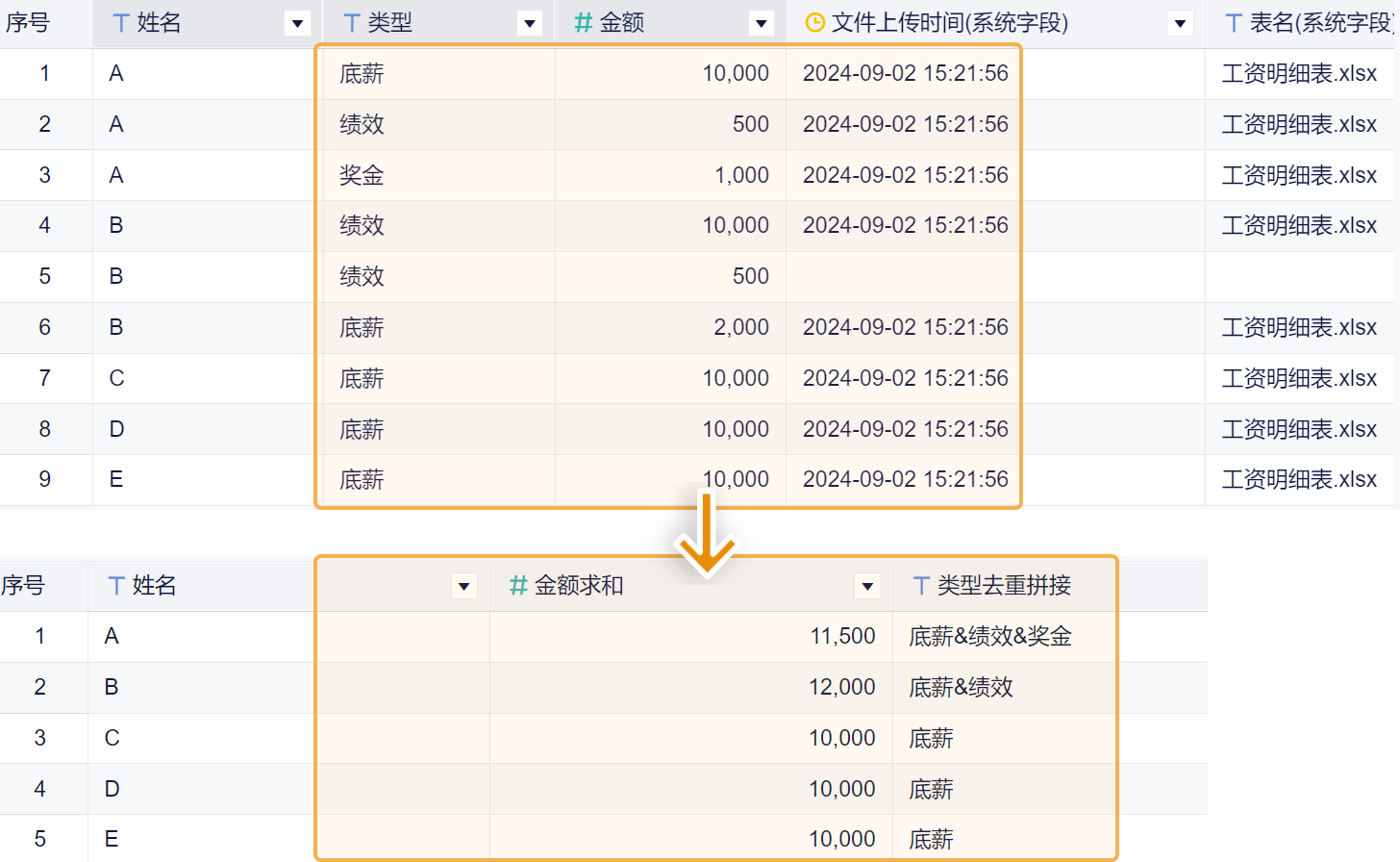Click the T icon of 姓名 in the 金额求和 table
The width and height of the screenshot is (1400, 862).
[116, 586]
